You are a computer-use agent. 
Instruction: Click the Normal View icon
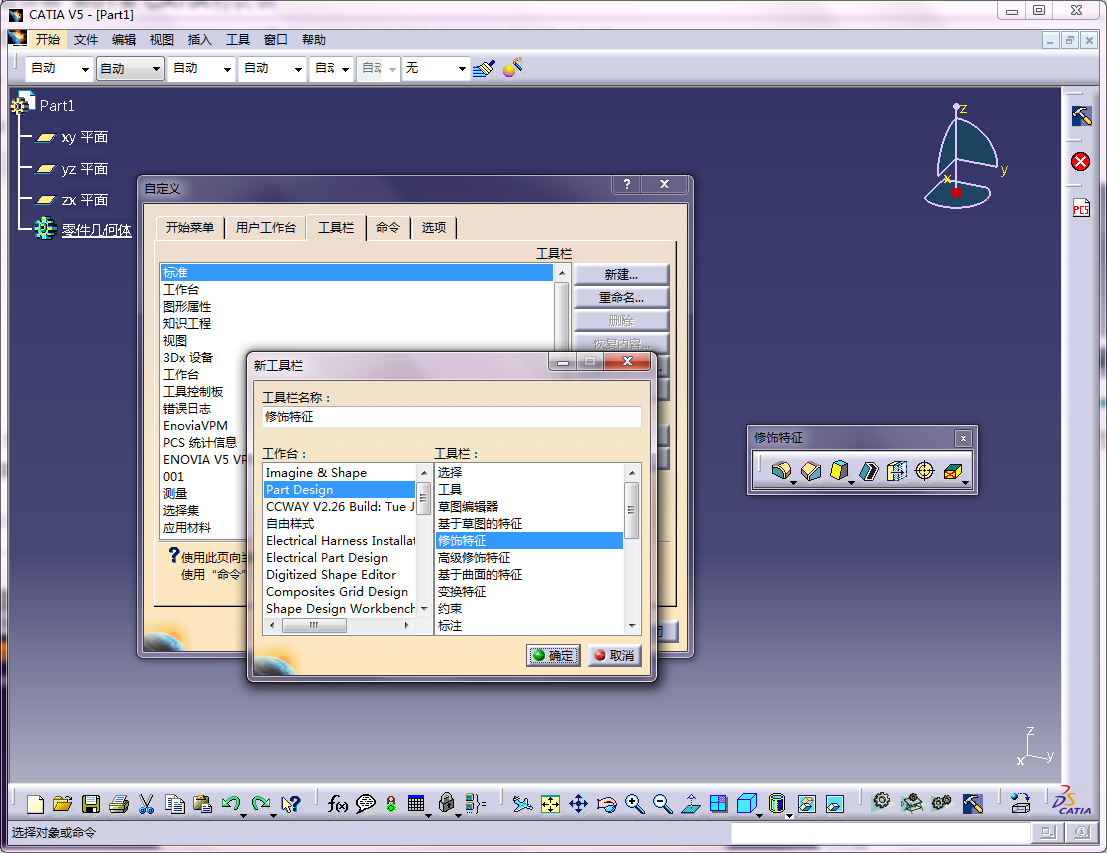690,804
